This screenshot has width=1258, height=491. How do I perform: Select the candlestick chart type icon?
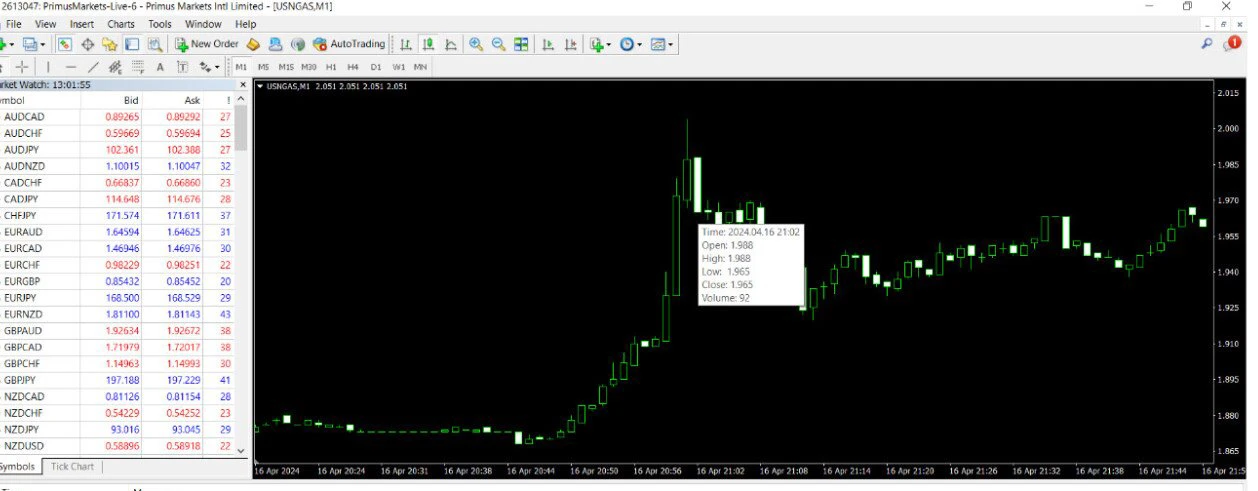click(x=428, y=44)
